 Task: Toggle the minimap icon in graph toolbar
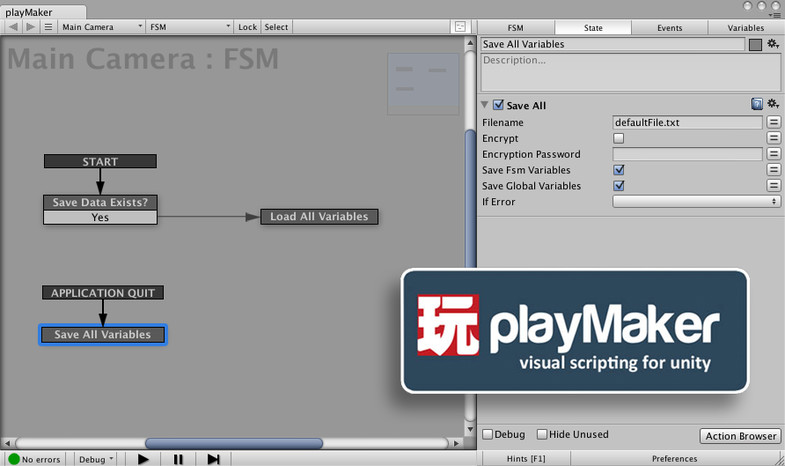click(460, 27)
